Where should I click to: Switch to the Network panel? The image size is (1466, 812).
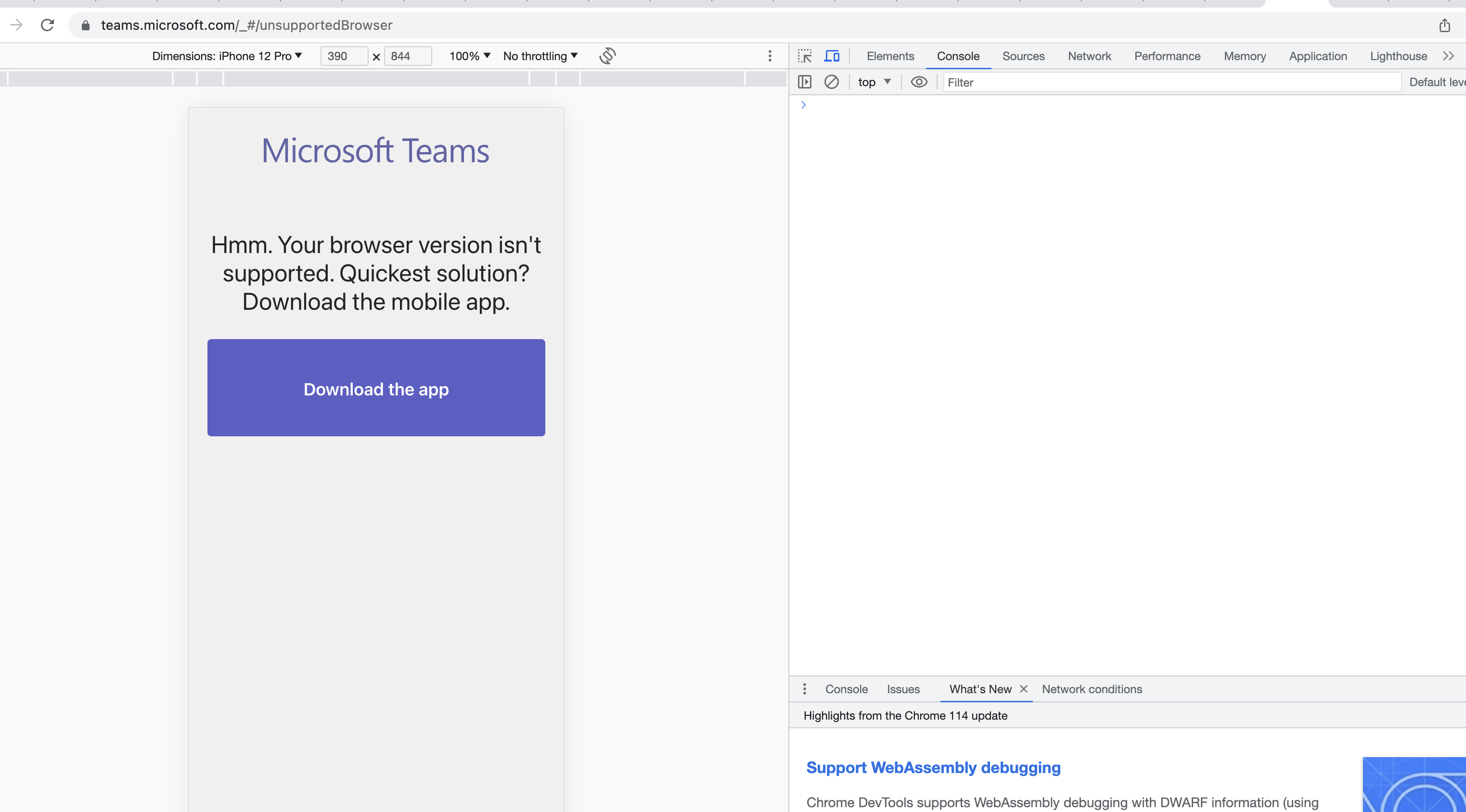(1089, 56)
